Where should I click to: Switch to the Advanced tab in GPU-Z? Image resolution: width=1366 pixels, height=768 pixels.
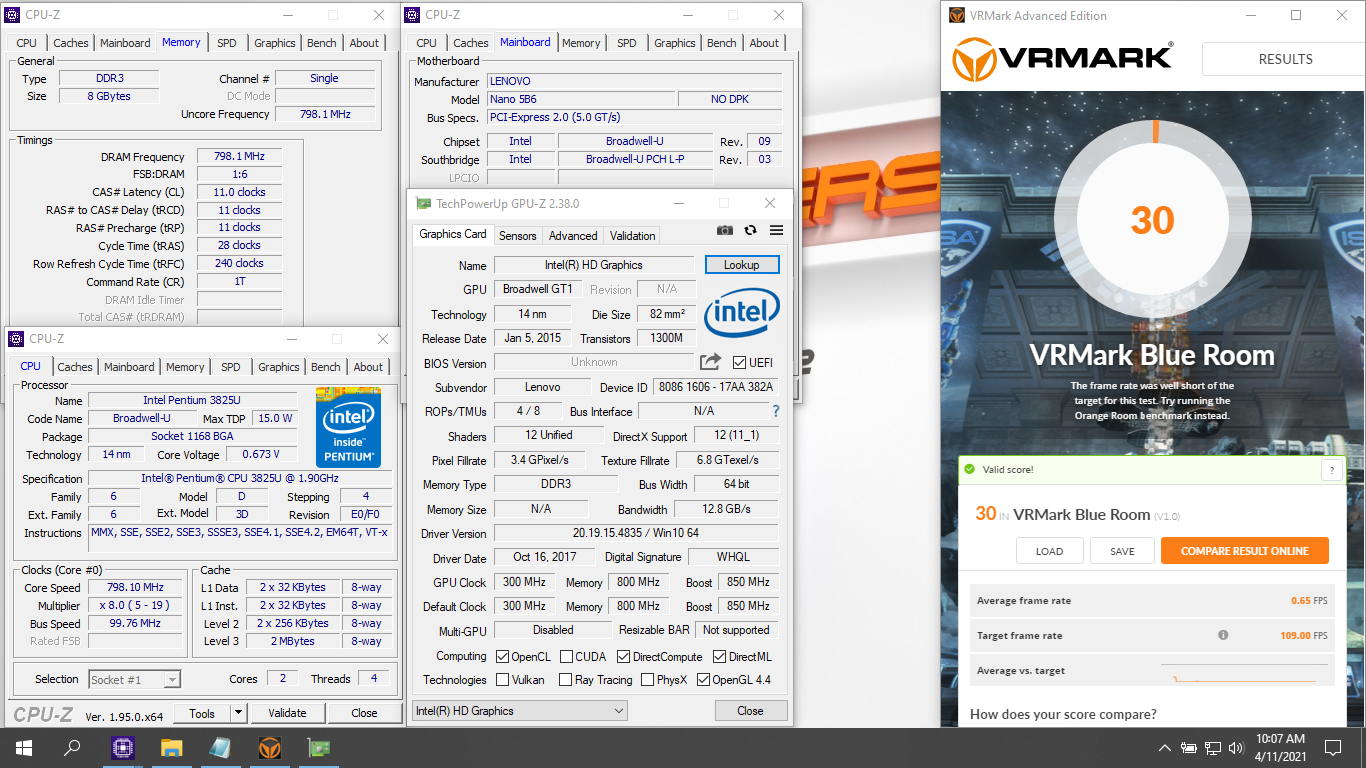(573, 235)
